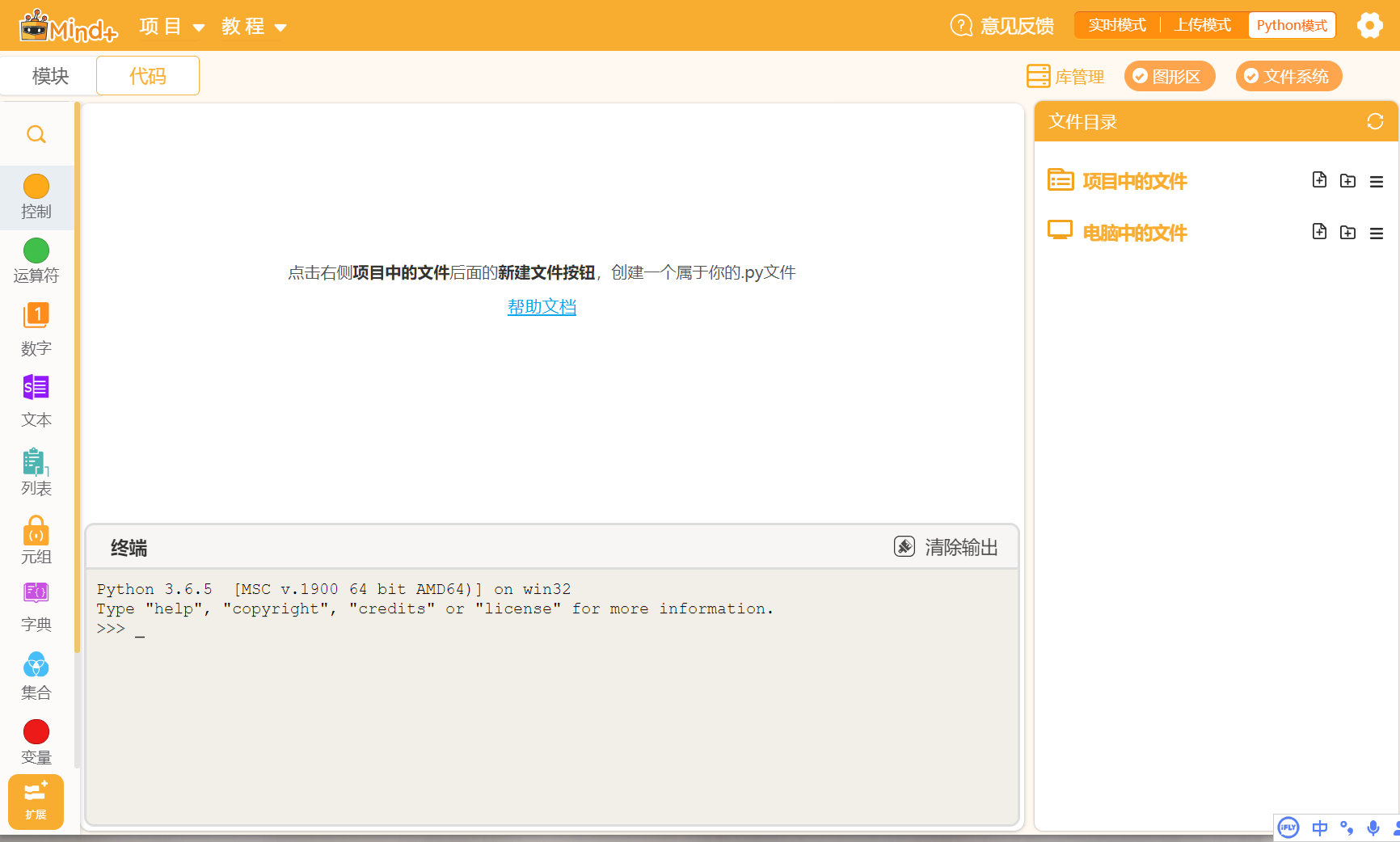Switch to 实时模式
The width and height of the screenshot is (1400, 842).
[1117, 25]
